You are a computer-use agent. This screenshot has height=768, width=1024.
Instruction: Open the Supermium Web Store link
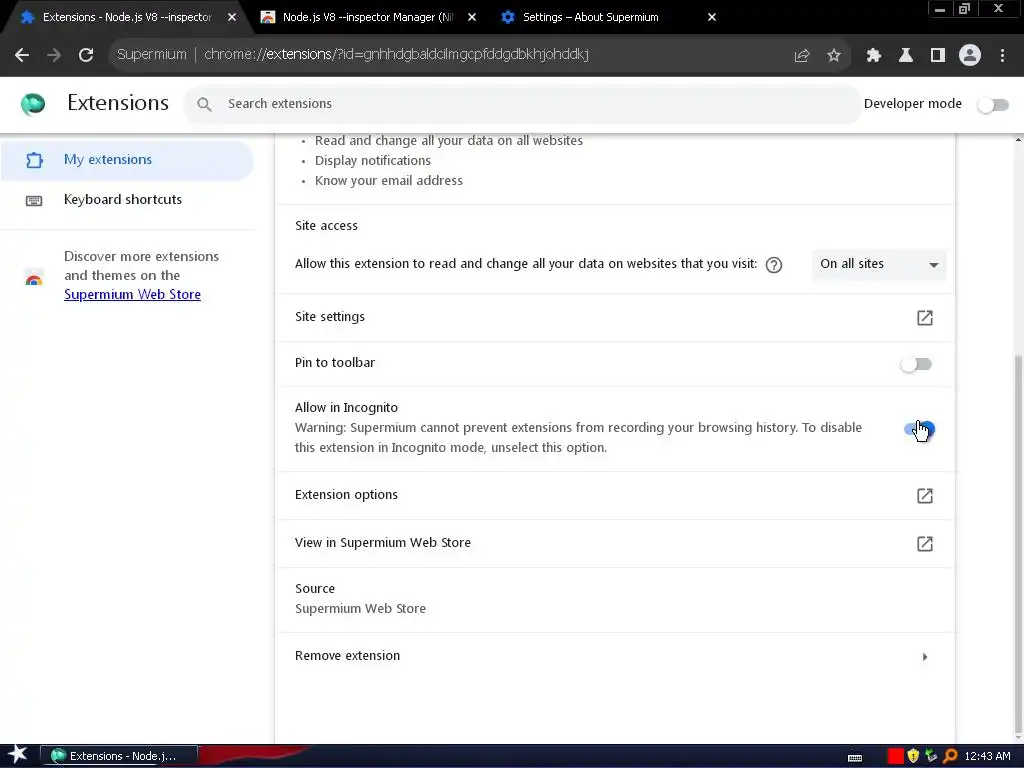133,295
